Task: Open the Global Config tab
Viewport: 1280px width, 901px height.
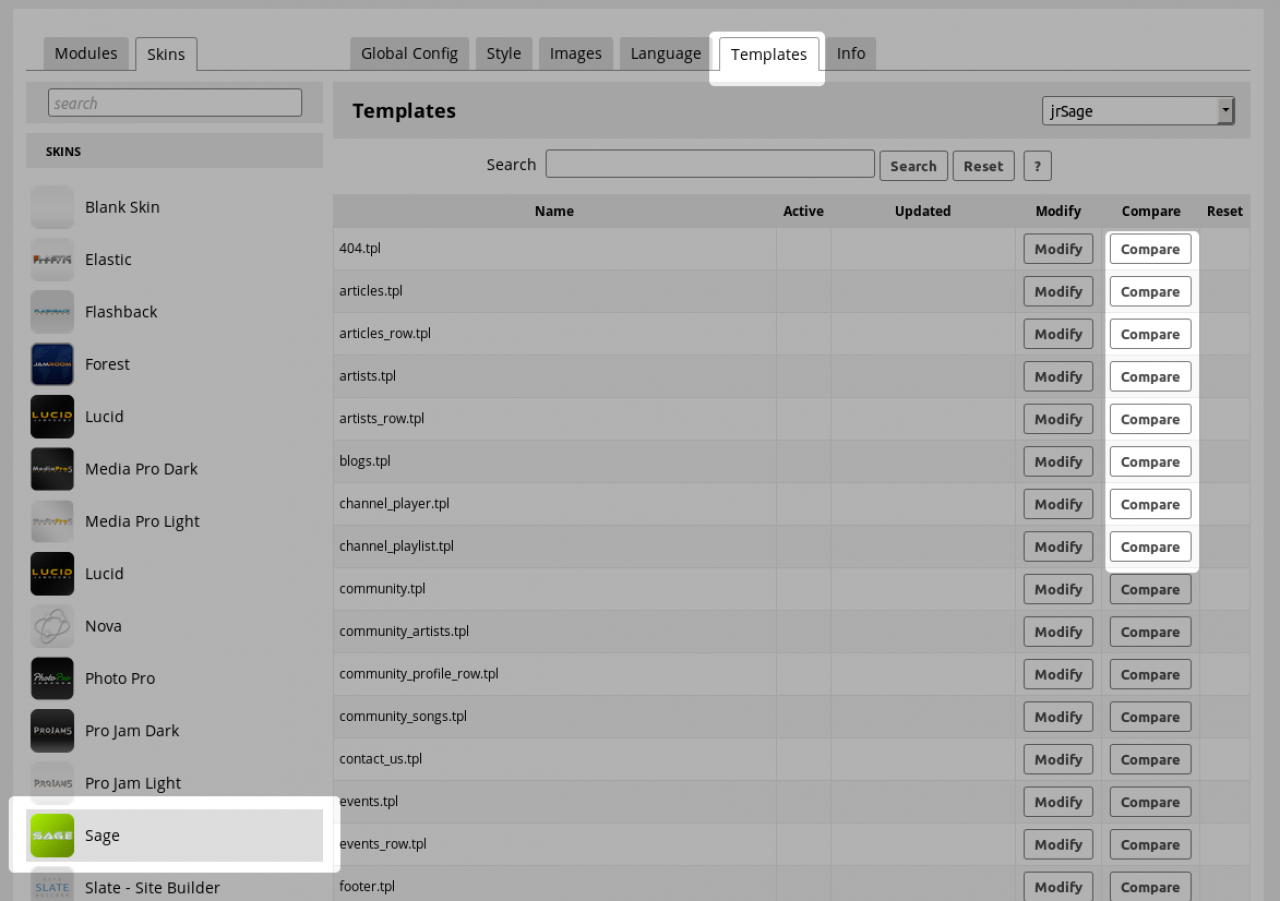Action: (409, 54)
